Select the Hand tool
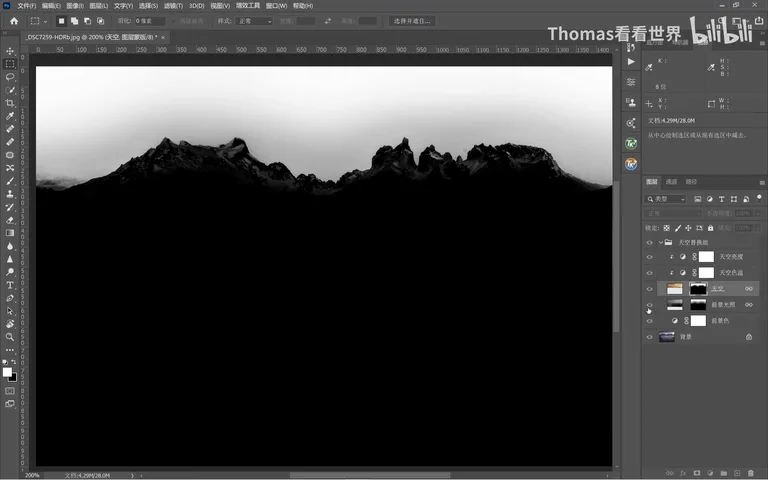Image resolution: width=768 pixels, height=480 pixels. pos(10,324)
